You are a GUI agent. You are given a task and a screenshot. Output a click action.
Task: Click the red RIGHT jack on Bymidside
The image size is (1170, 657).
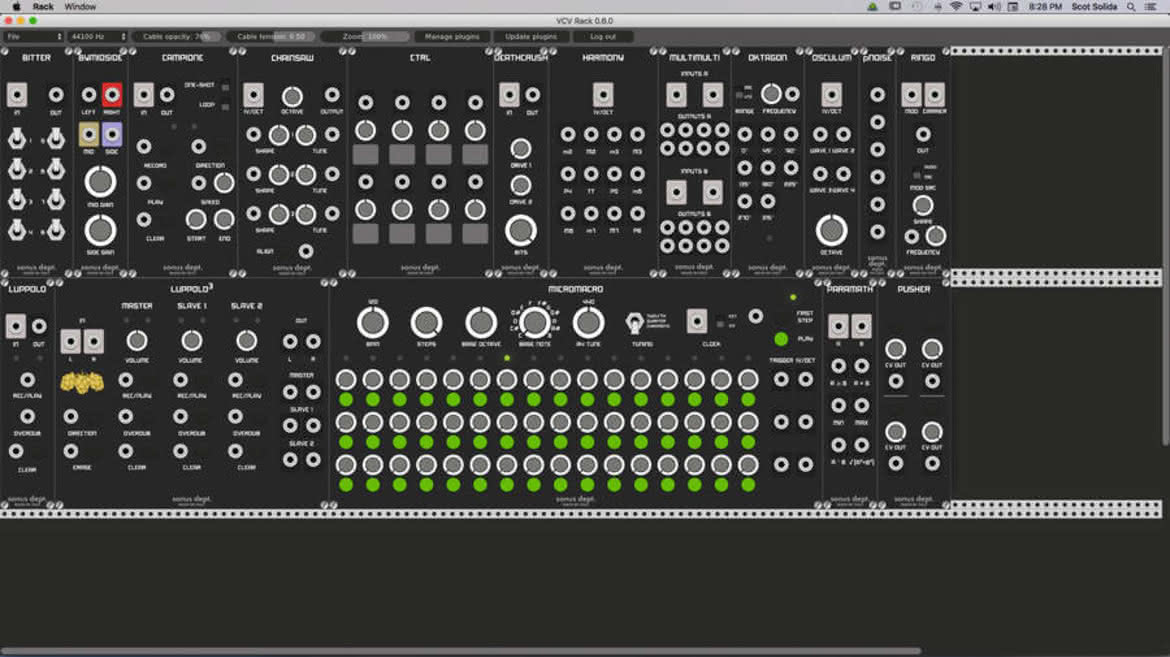pyautogui.click(x=112, y=95)
